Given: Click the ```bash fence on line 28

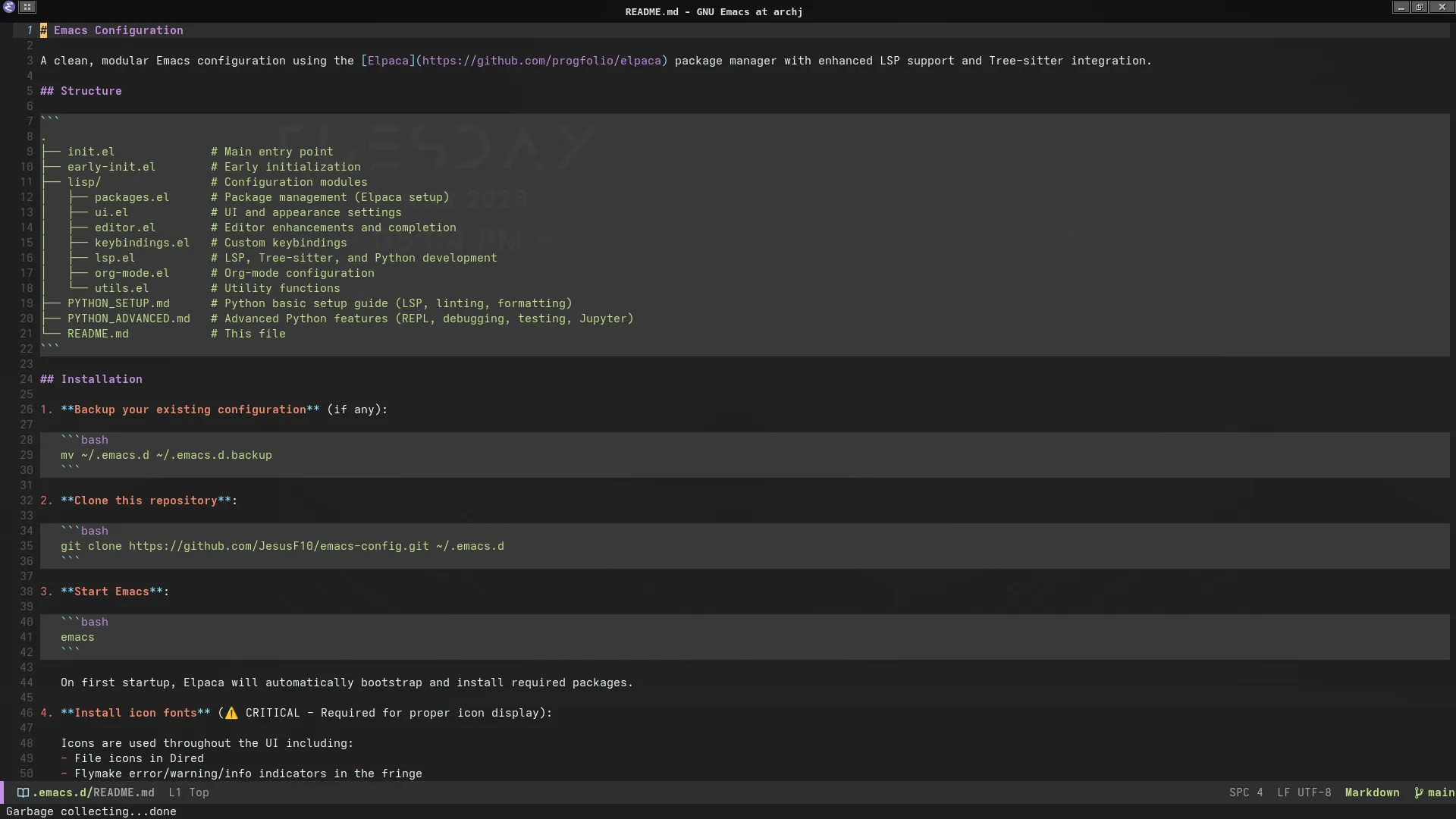Looking at the screenshot, I should click(x=84, y=440).
